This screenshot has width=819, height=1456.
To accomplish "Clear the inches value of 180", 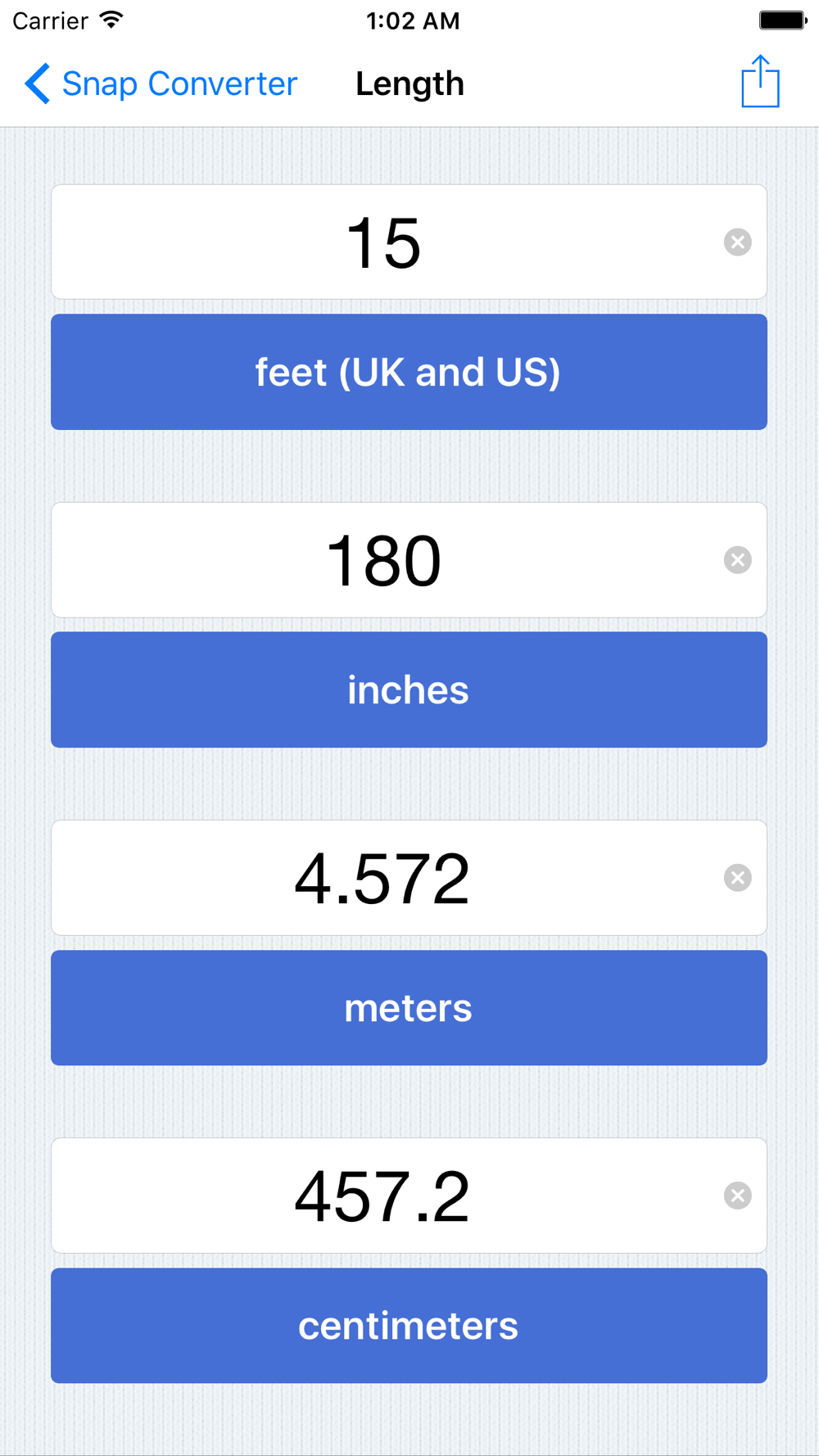I will point(737,560).
